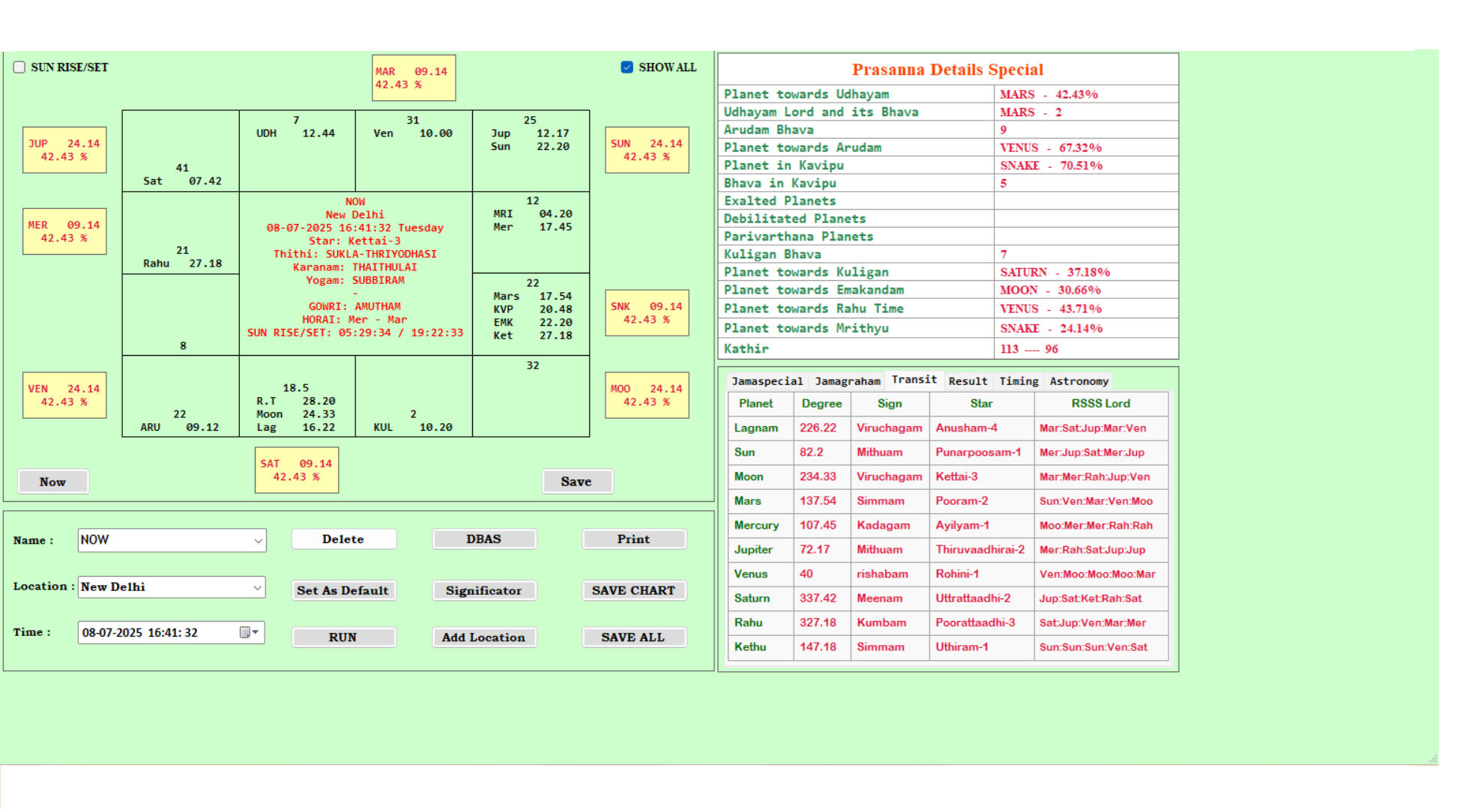
Task: Enable the SUN RISE/SET checkbox
Action: (19, 67)
